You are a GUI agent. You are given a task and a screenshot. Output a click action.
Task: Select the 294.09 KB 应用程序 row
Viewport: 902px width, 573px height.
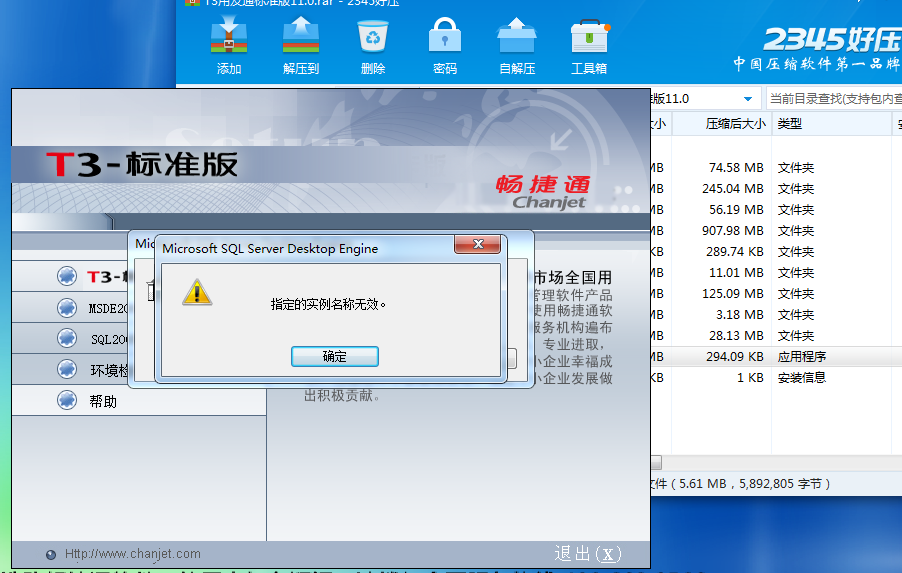coord(776,357)
